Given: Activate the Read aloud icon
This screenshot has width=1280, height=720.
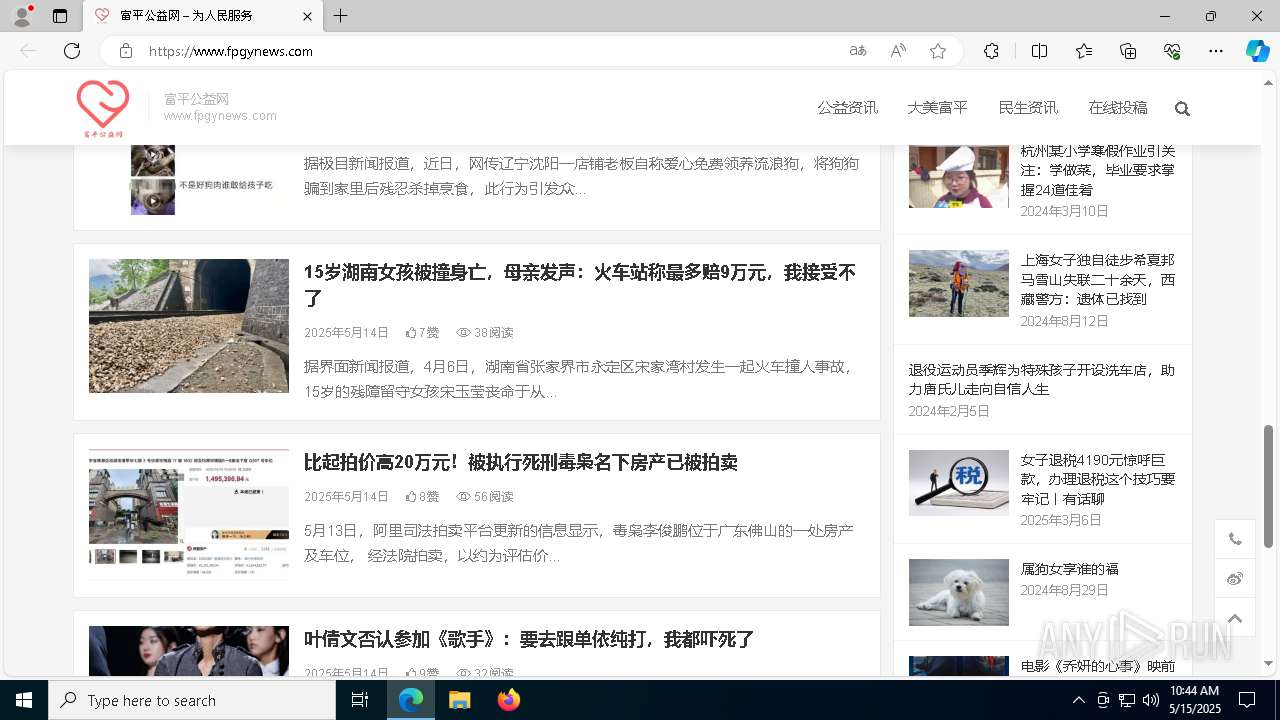Looking at the screenshot, I should (x=898, y=51).
